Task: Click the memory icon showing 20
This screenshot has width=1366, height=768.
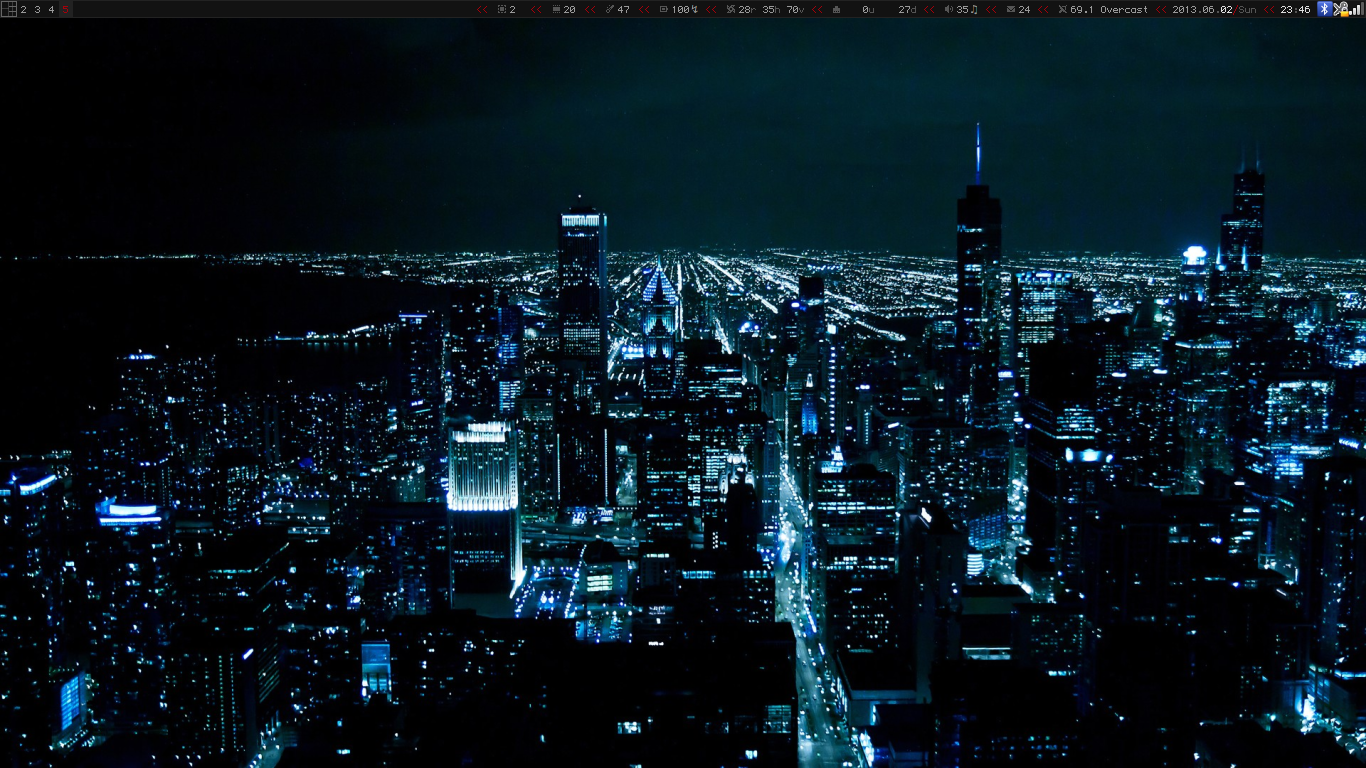Action: click(x=556, y=9)
